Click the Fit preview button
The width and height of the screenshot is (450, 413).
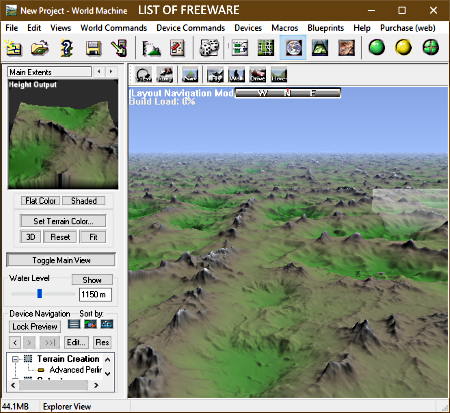point(93,237)
